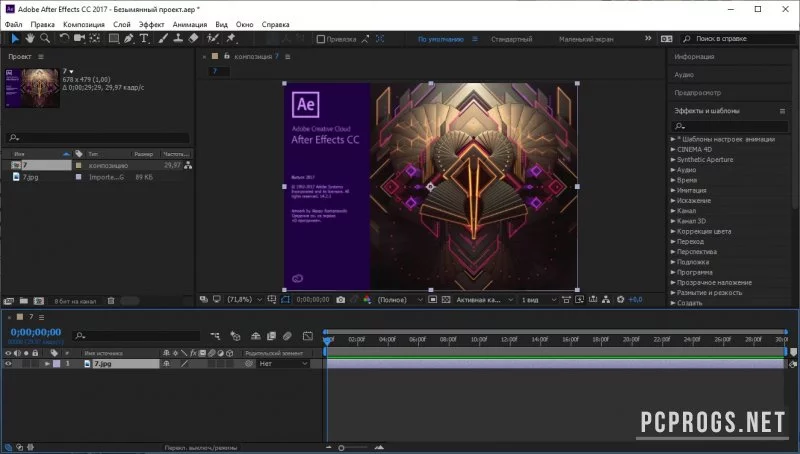Screen dimensions: 800x454
Task: Open the channel RGB display icon
Action: (x=367, y=300)
